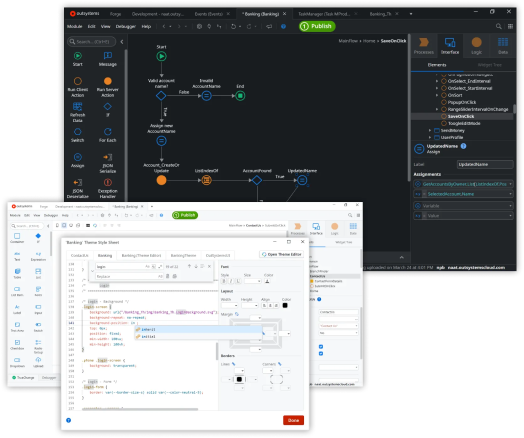Viewport: 524px width, 438px height.
Task: Open the SelectedAccount.Name value dropdown
Action: [x=510, y=194]
